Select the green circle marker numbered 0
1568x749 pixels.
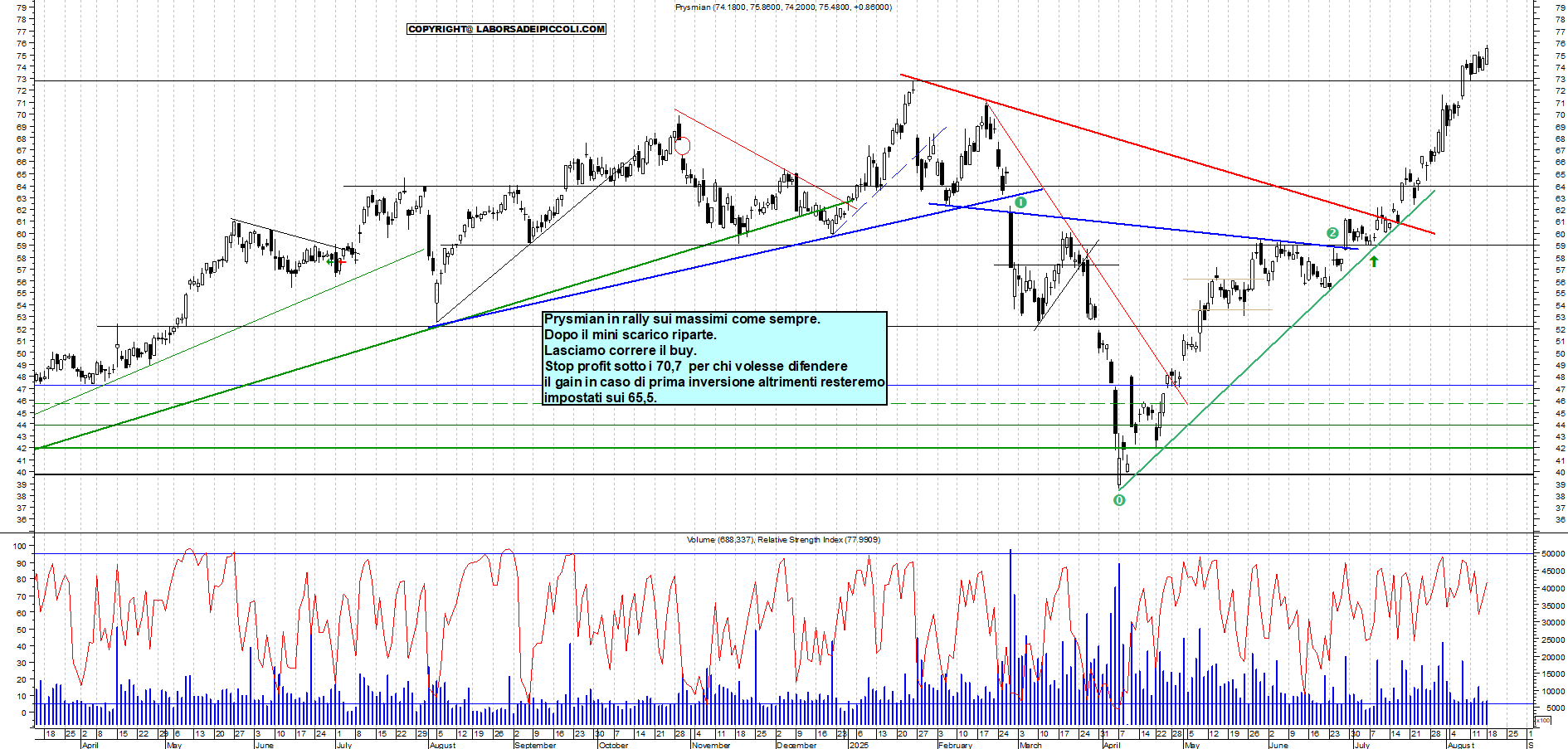pos(1119,500)
